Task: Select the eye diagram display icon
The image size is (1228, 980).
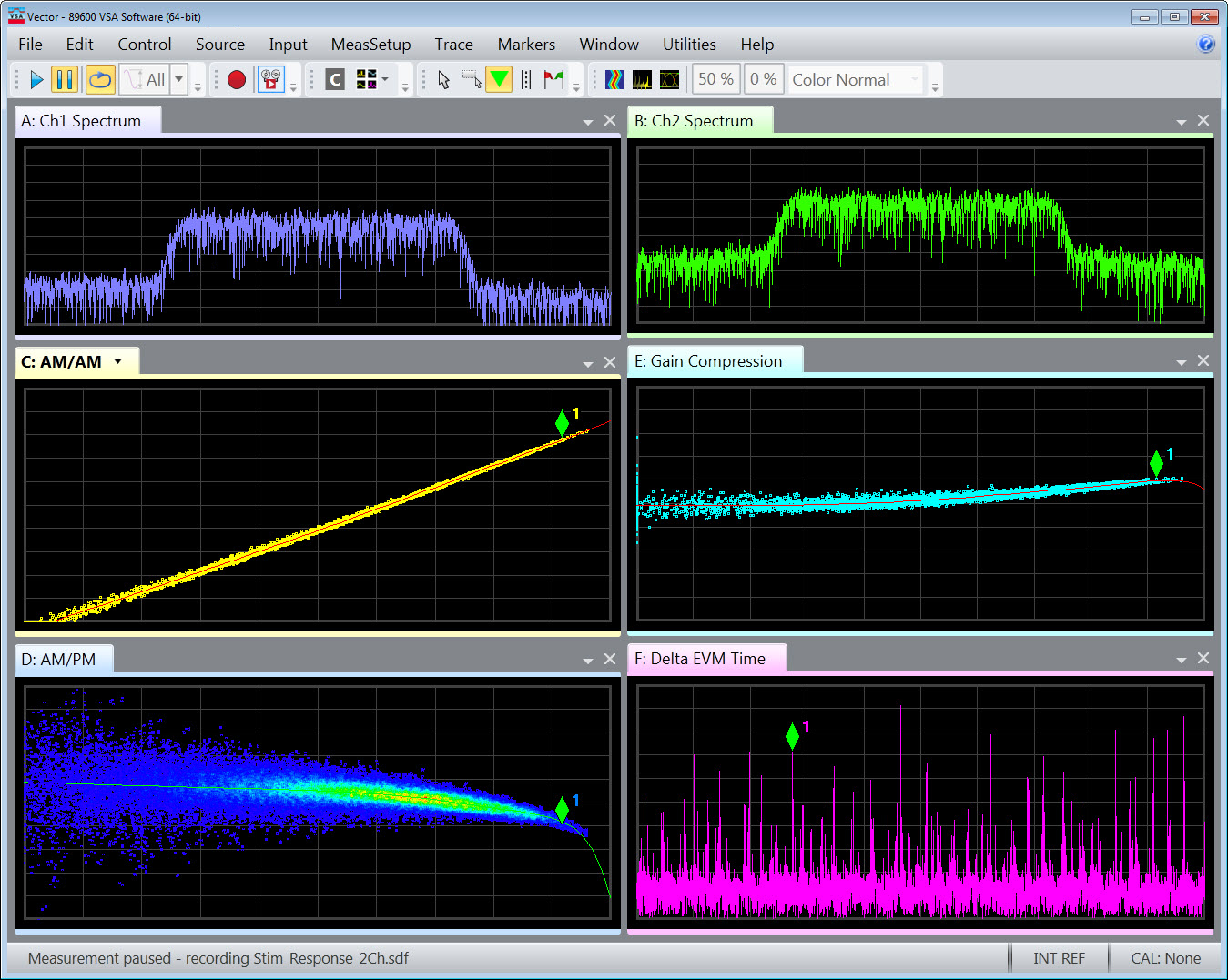Action: 670,79
